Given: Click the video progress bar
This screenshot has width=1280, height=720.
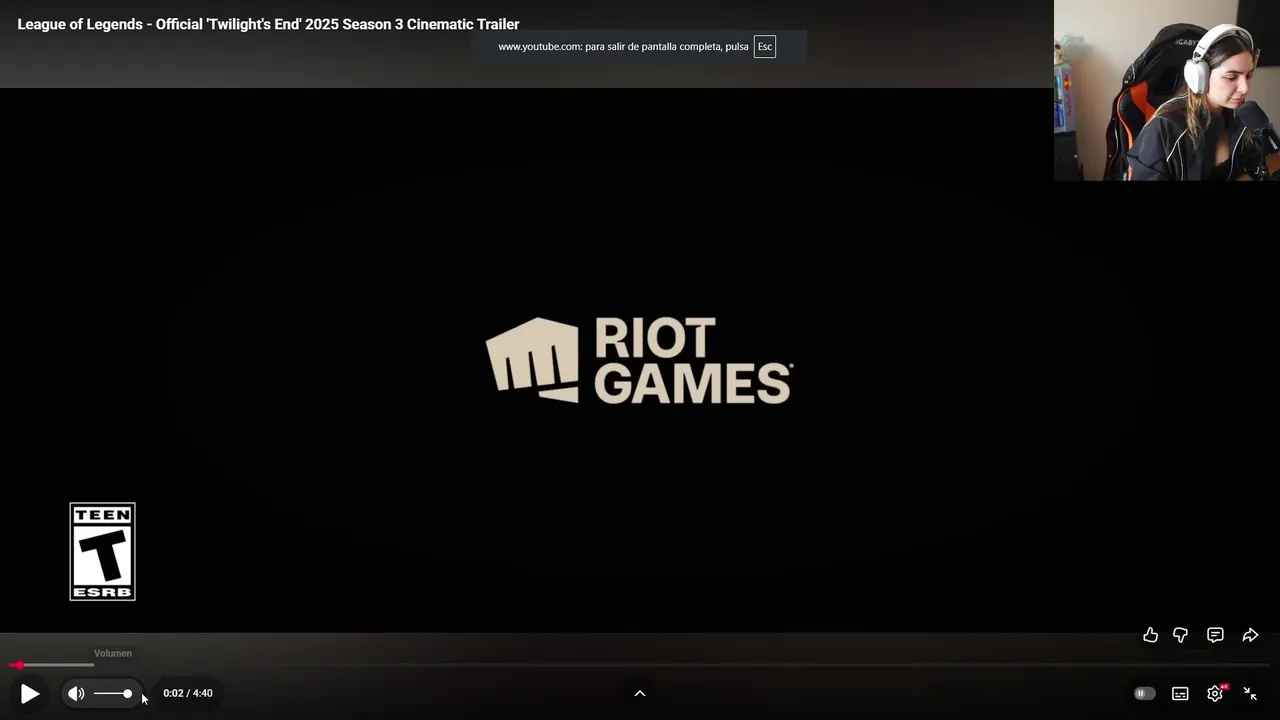Looking at the screenshot, I should [x=640, y=665].
